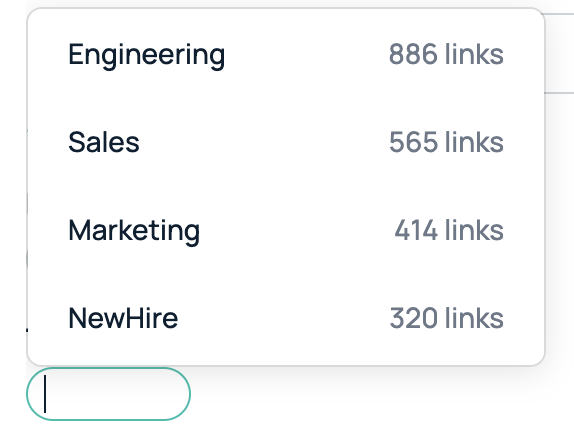Focus the empty rounded tag input field
This screenshot has width=574, height=437.
point(108,394)
